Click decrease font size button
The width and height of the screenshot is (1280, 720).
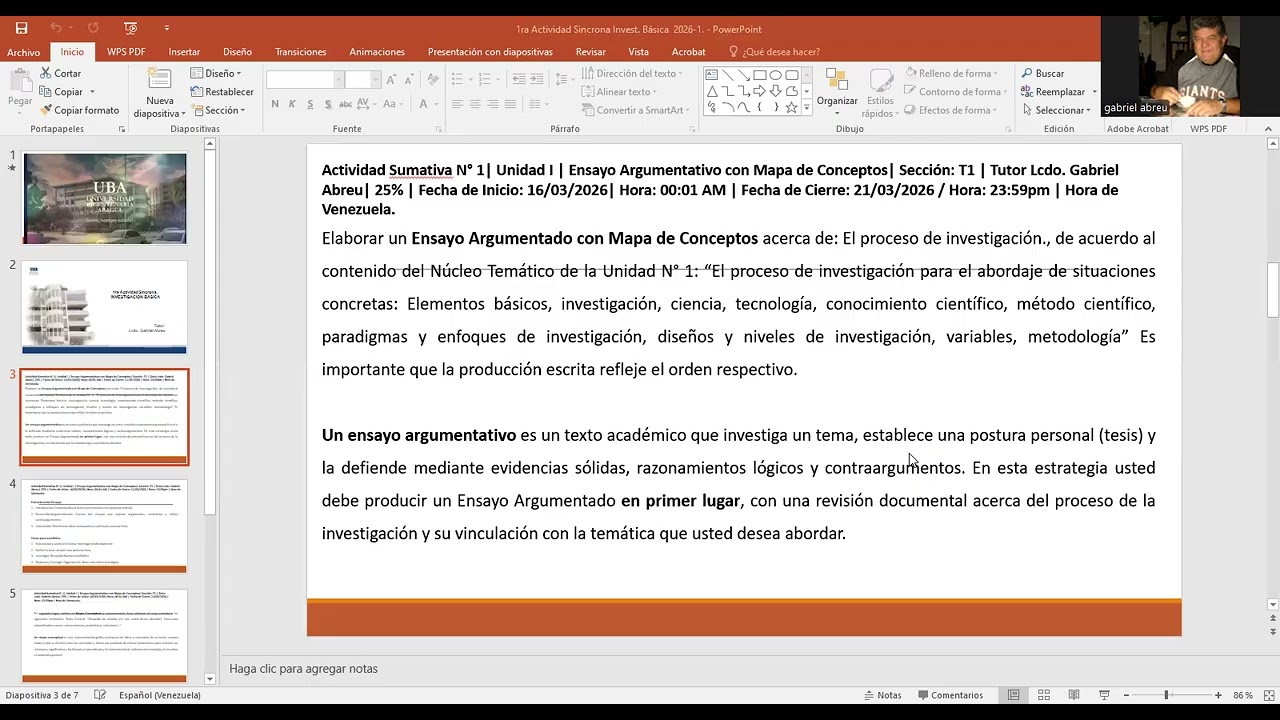tap(411, 79)
